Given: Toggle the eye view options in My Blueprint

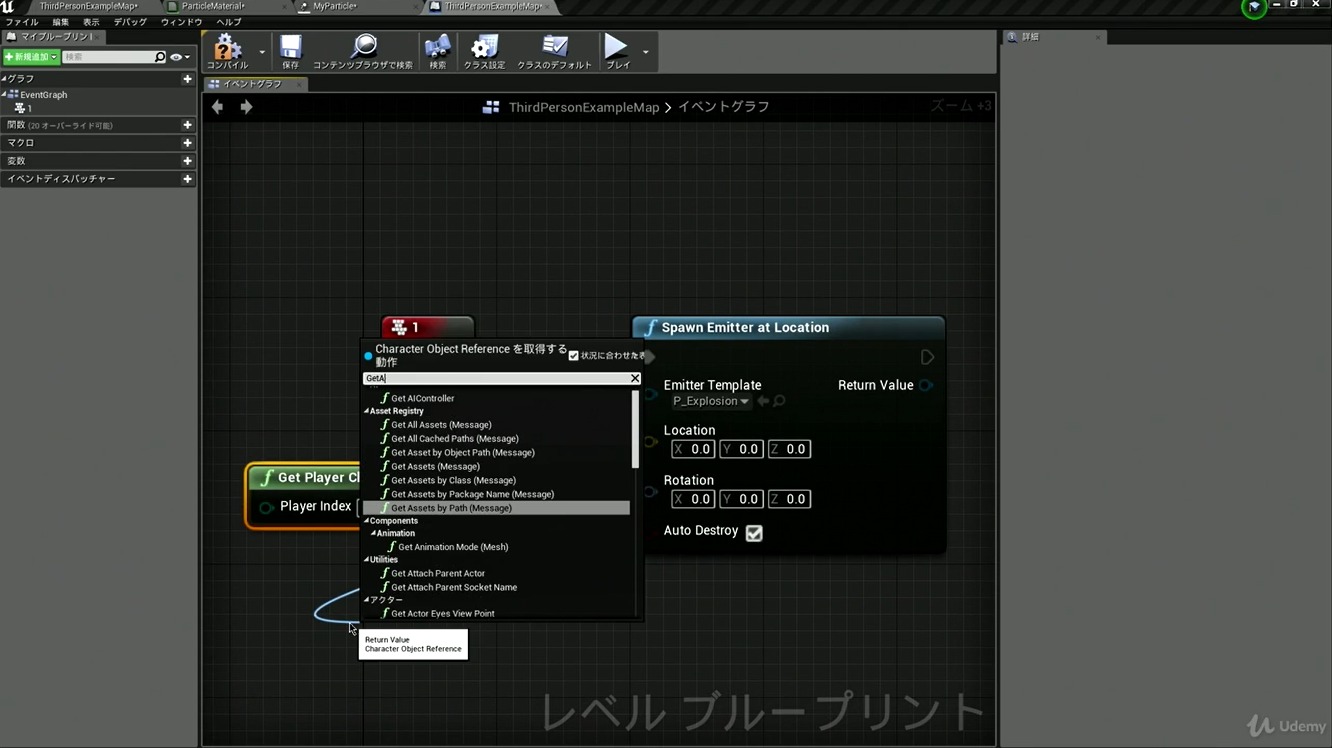Looking at the screenshot, I should (177, 57).
